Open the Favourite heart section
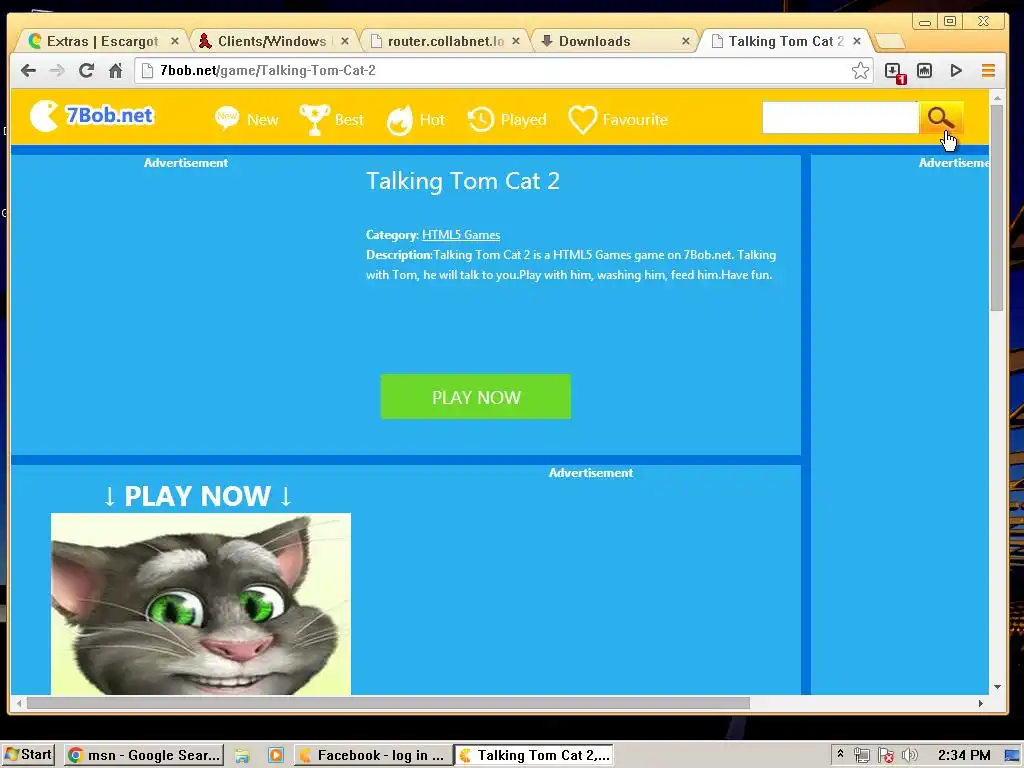1024x768 pixels. (618, 120)
